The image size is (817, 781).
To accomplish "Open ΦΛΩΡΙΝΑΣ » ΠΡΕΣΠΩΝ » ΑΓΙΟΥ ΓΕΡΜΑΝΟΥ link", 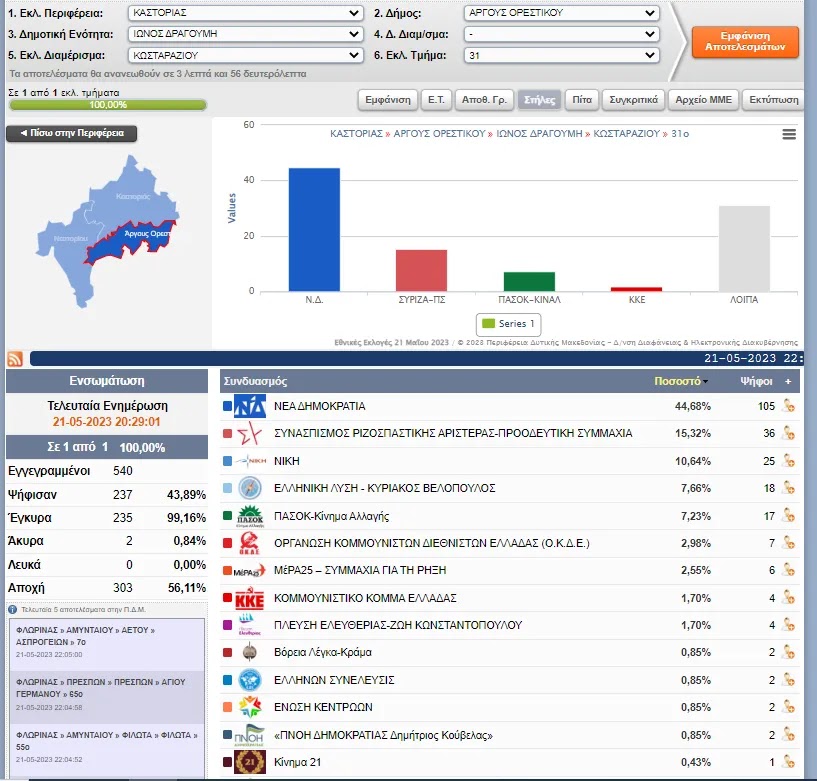I will [101, 688].
